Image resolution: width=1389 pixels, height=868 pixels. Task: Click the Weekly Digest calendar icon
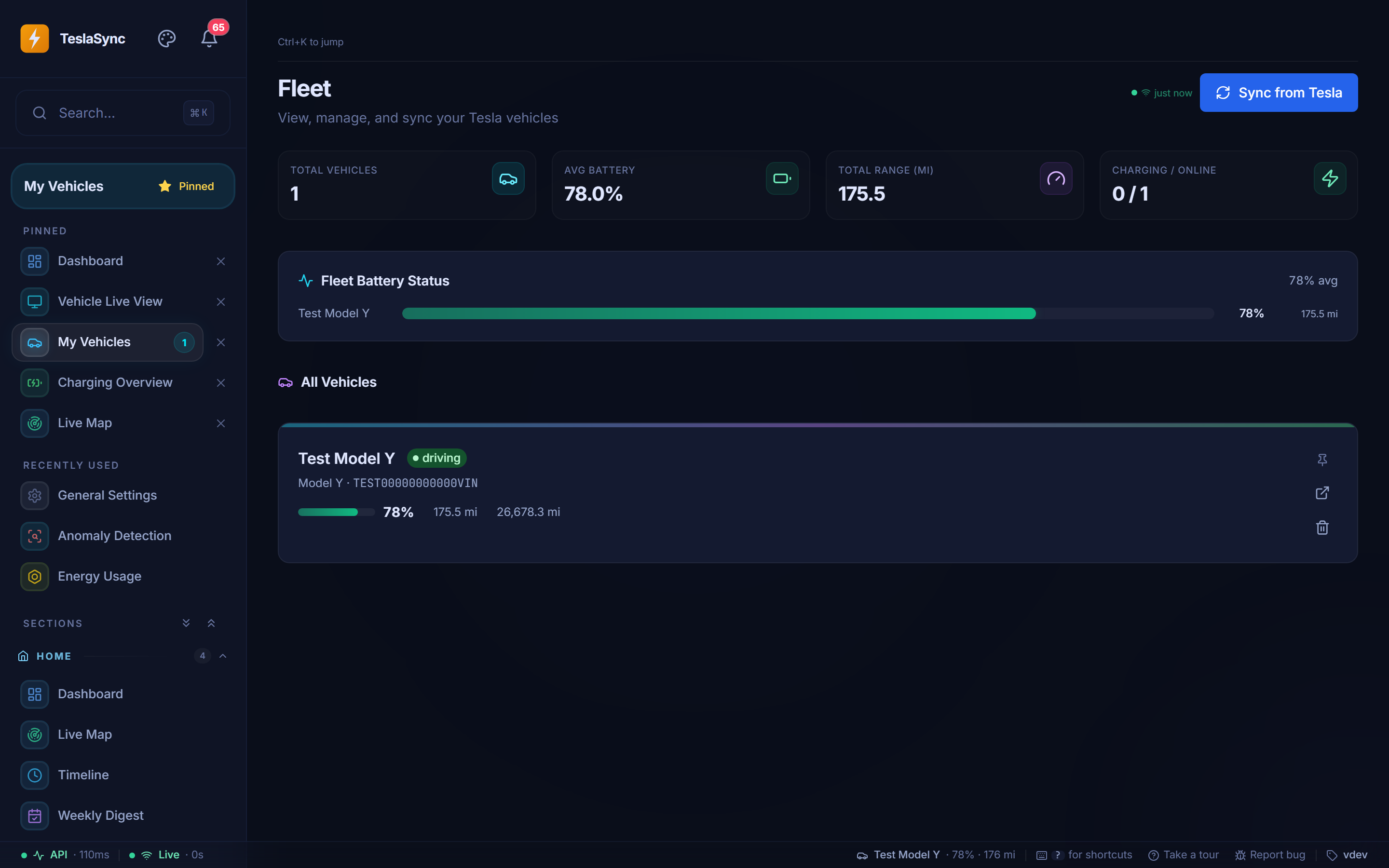tap(34, 815)
